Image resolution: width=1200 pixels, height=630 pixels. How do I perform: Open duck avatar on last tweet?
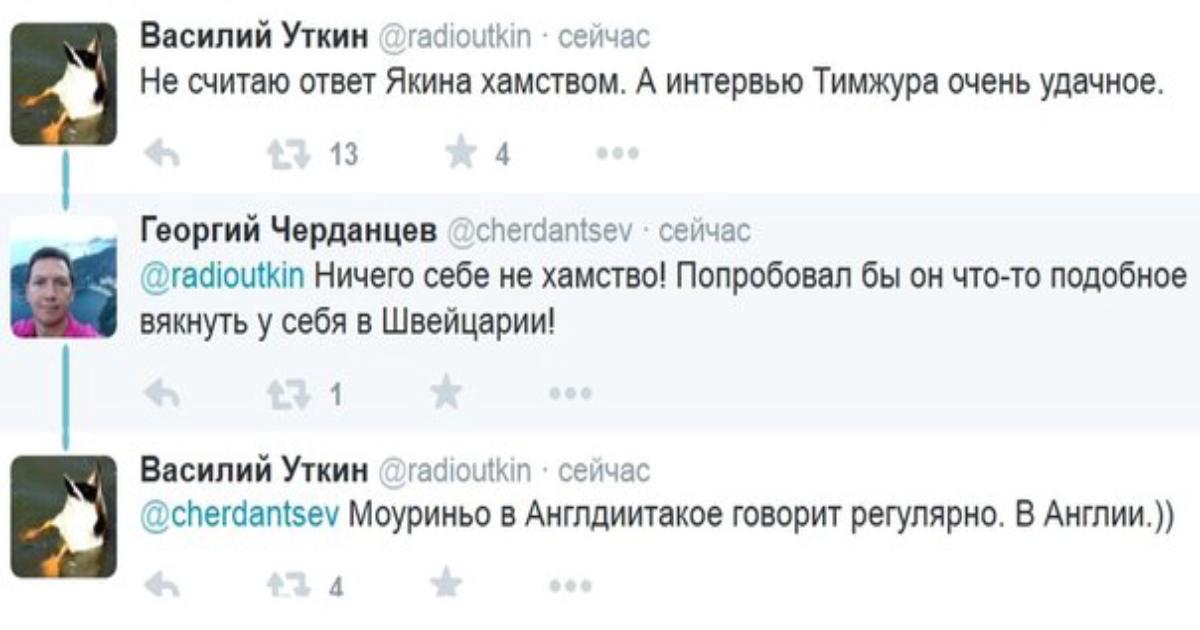coord(63,516)
